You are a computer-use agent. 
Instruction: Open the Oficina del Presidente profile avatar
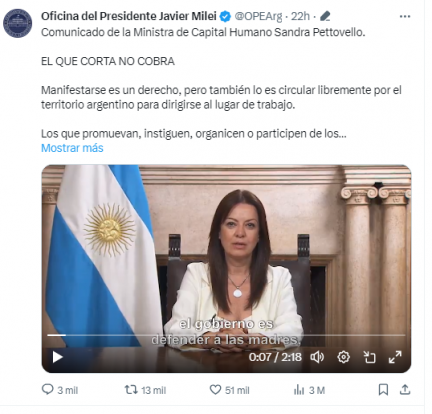point(18,23)
